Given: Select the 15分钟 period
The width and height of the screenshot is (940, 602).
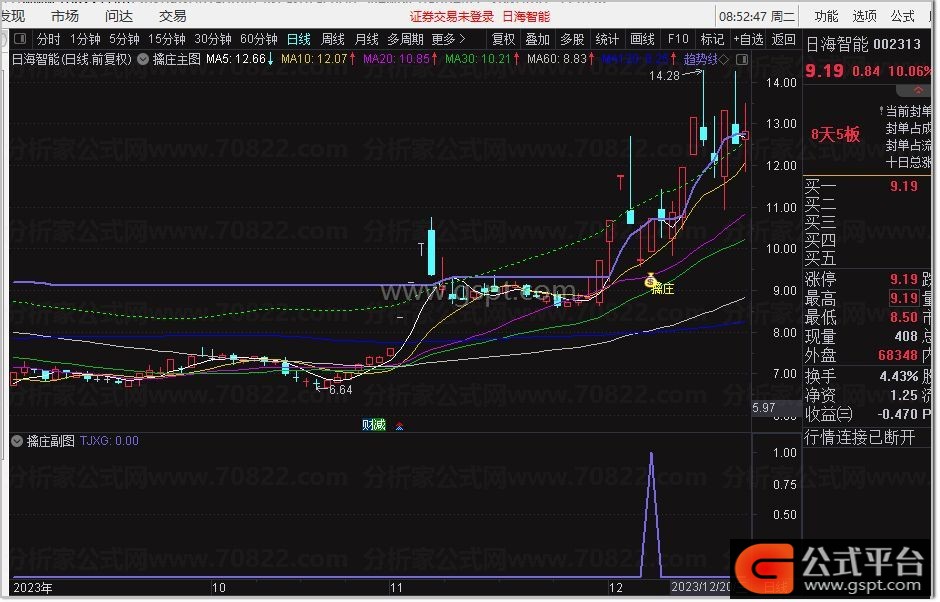Looking at the screenshot, I should (x=167, y=40).
